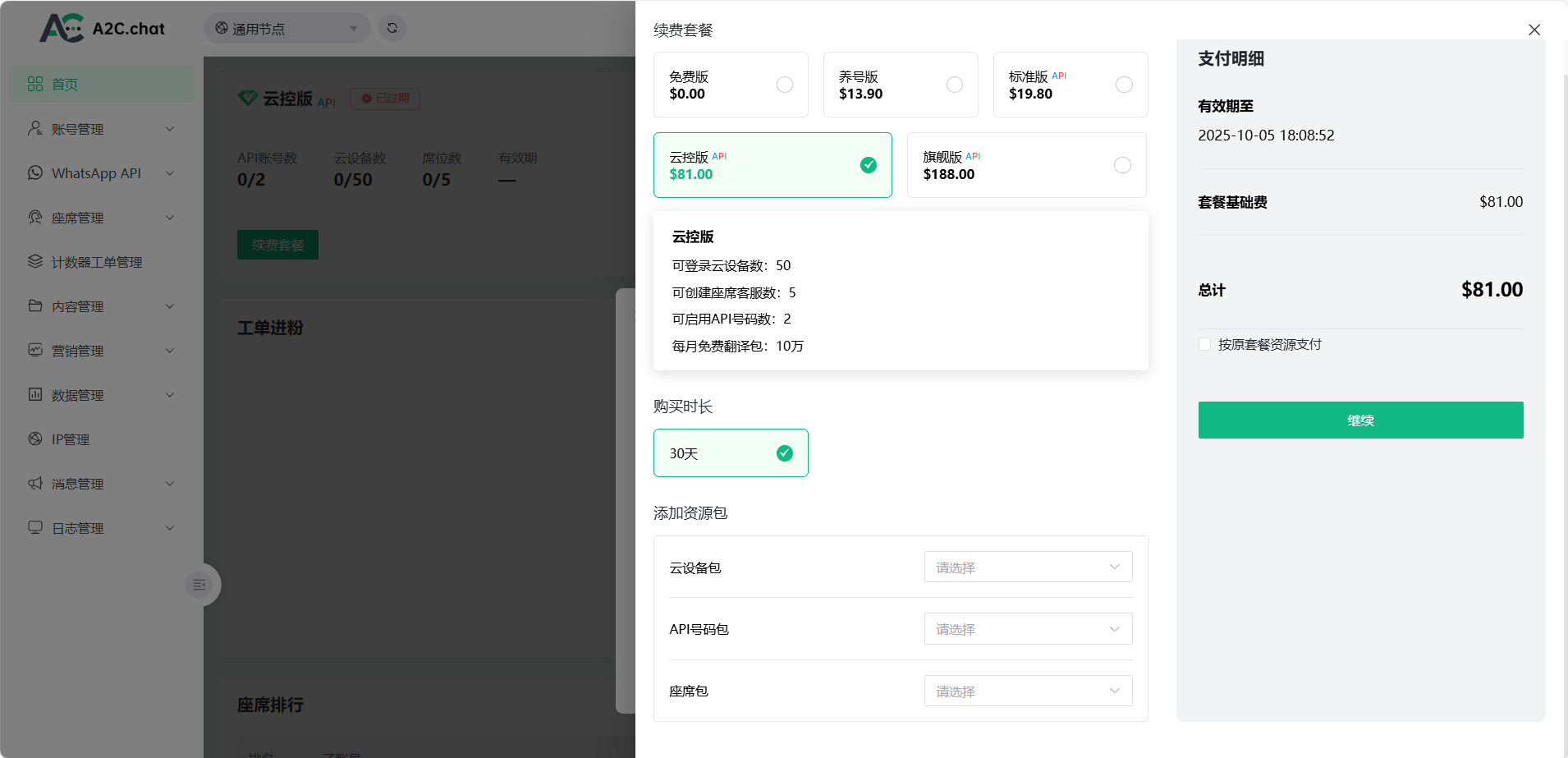Screen dimensions: 1568x758
Task: Click the 日志管理 monitor icon
Action: [35, 527]
